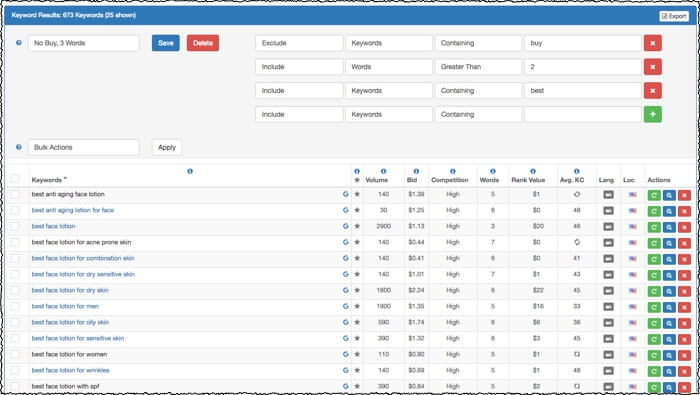Google search icon for 'best face lotion'

click(346, 226)
